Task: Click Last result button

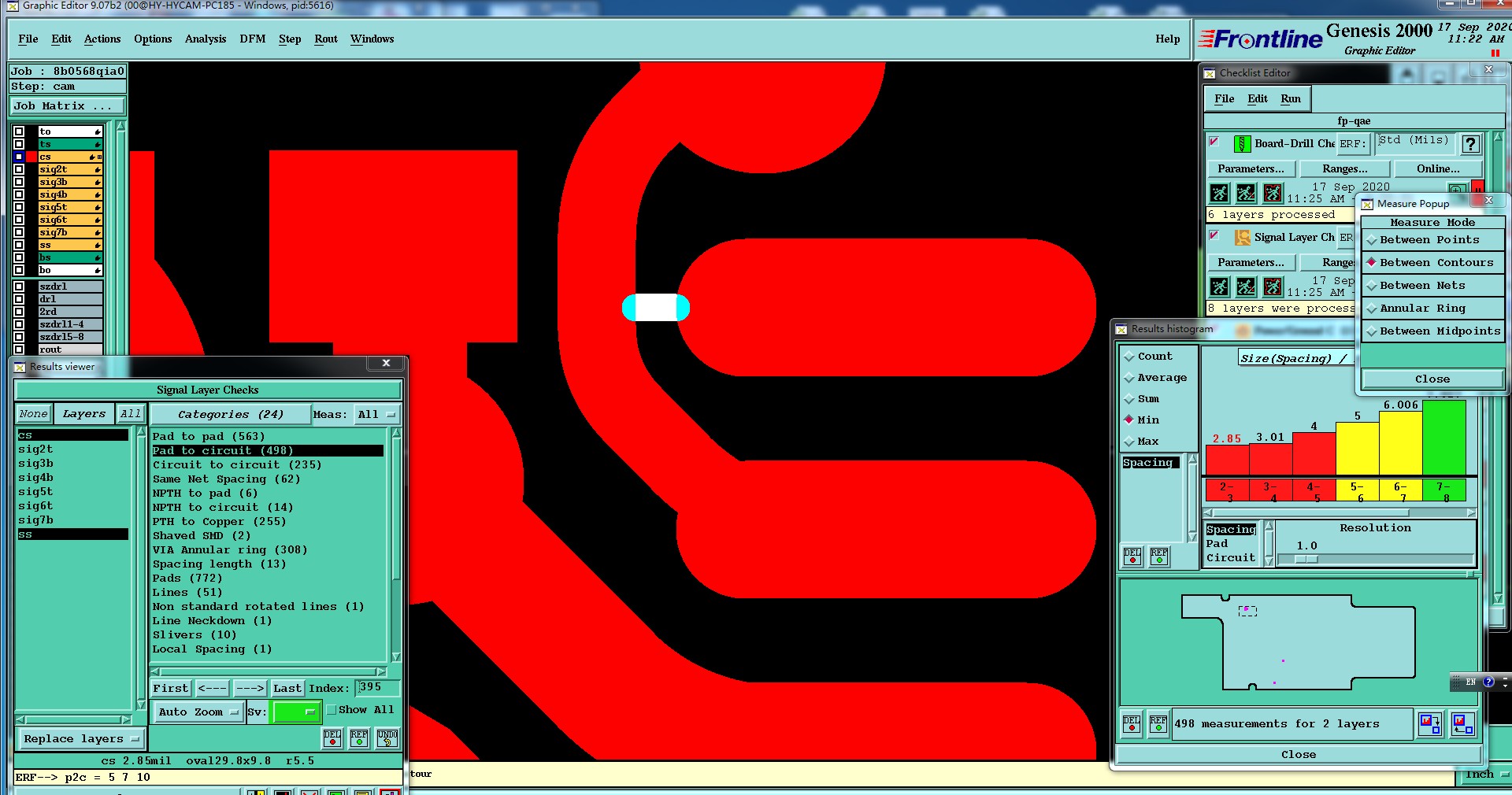Action: click(287, 689)
